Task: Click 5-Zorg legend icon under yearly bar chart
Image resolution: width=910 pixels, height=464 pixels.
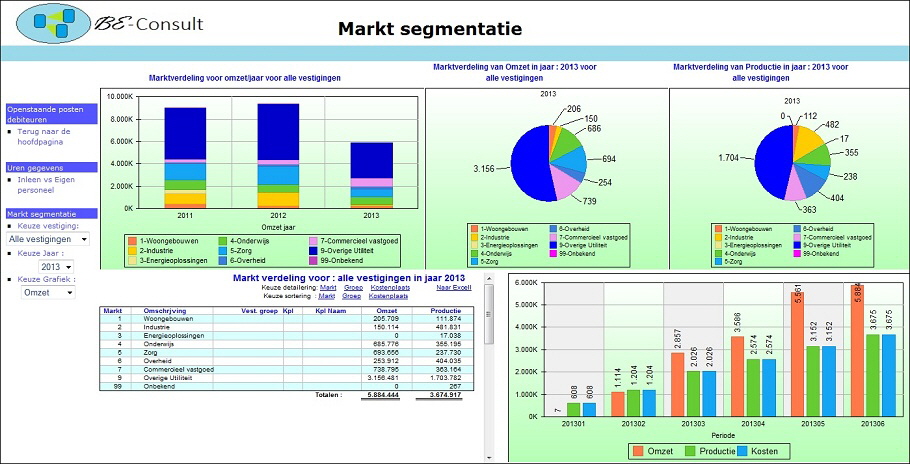Action: [x=223, y=251]
